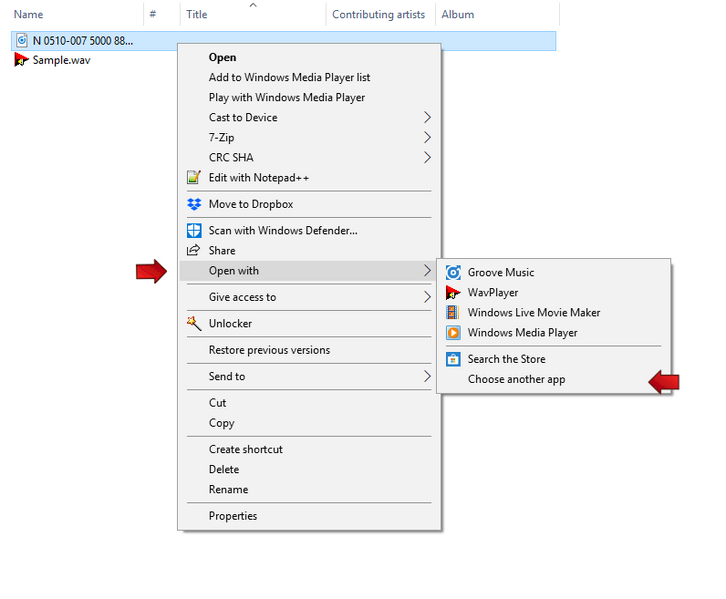Click the Sample.wav file icon
This screenshot has width=726, height=599.
(21, 60)
